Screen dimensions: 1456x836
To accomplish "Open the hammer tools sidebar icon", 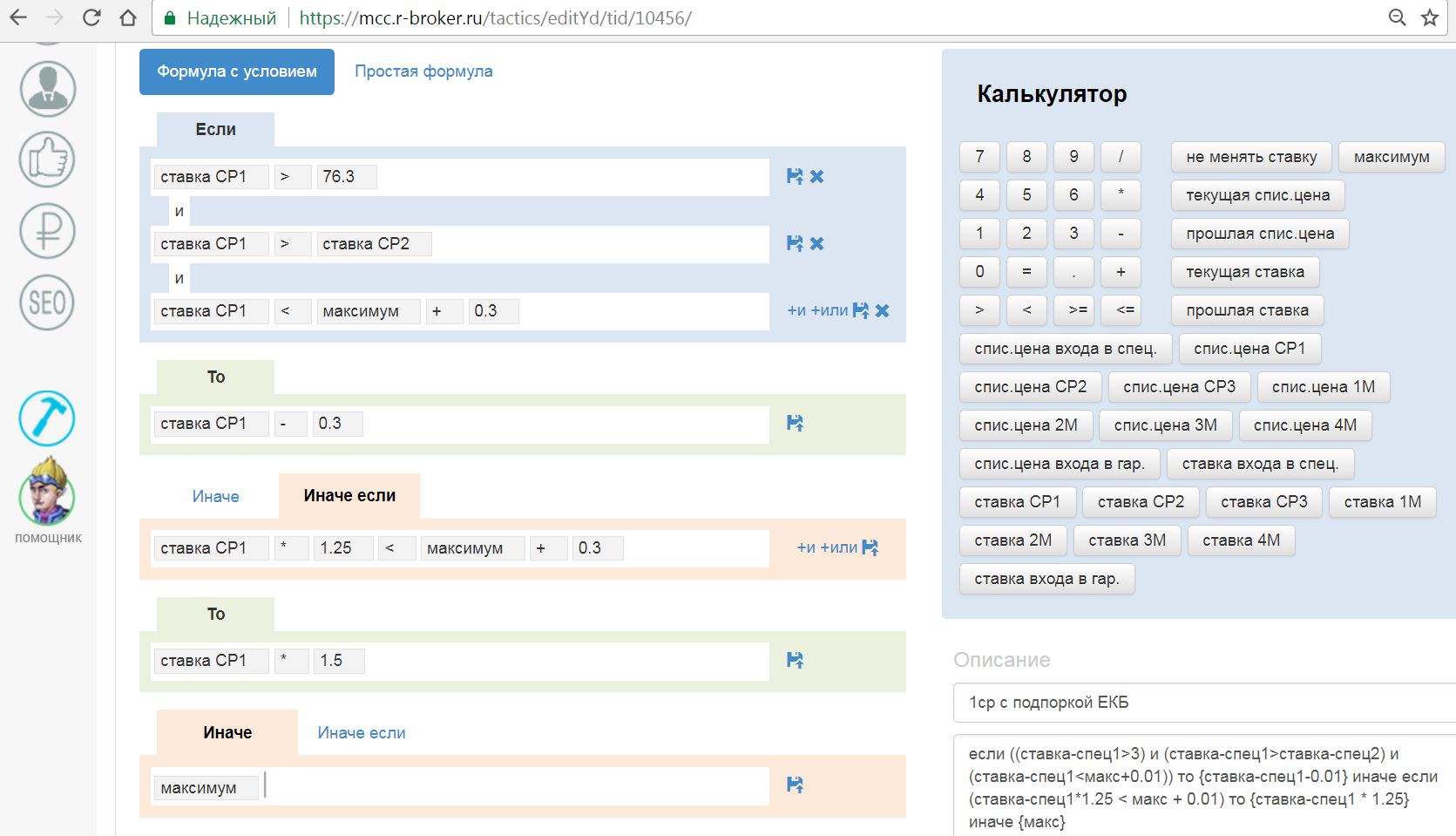I will [x=47, y=418].
